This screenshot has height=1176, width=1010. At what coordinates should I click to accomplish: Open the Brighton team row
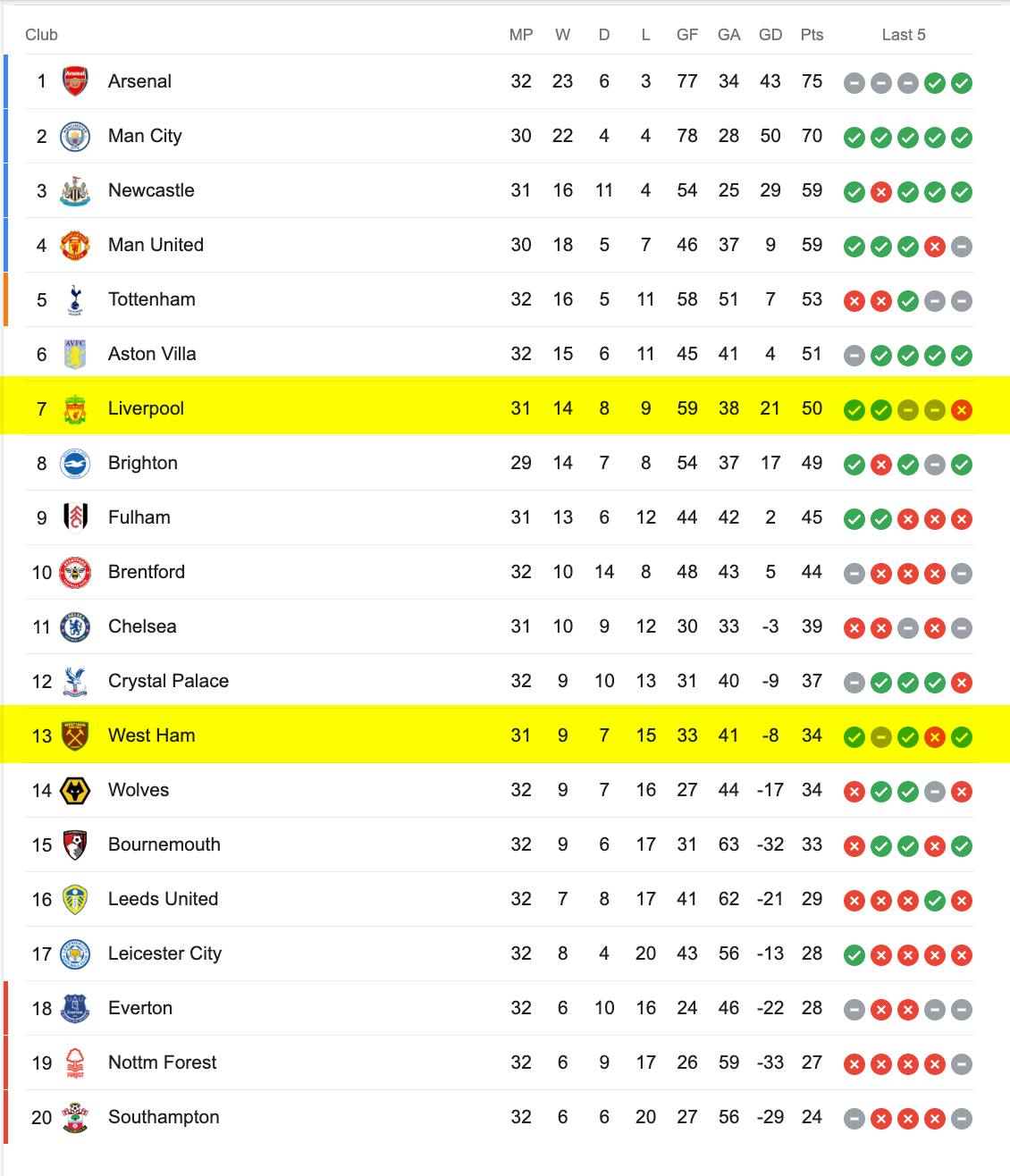point(501,463)
